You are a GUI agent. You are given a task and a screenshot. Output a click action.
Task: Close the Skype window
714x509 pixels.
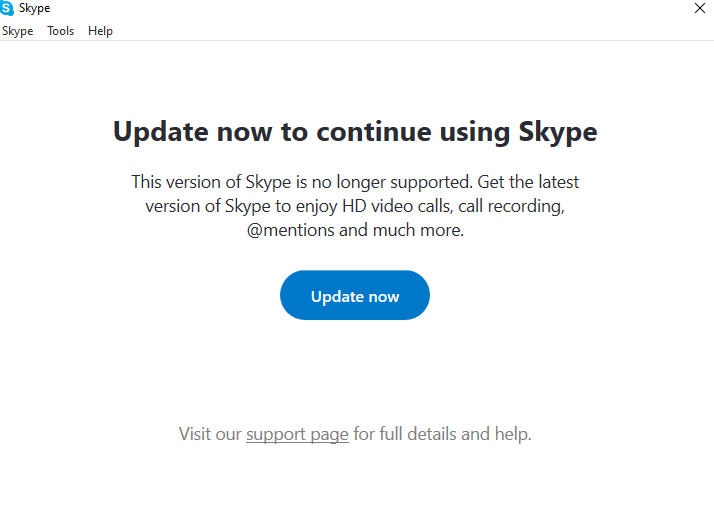(x=699, y=8)
